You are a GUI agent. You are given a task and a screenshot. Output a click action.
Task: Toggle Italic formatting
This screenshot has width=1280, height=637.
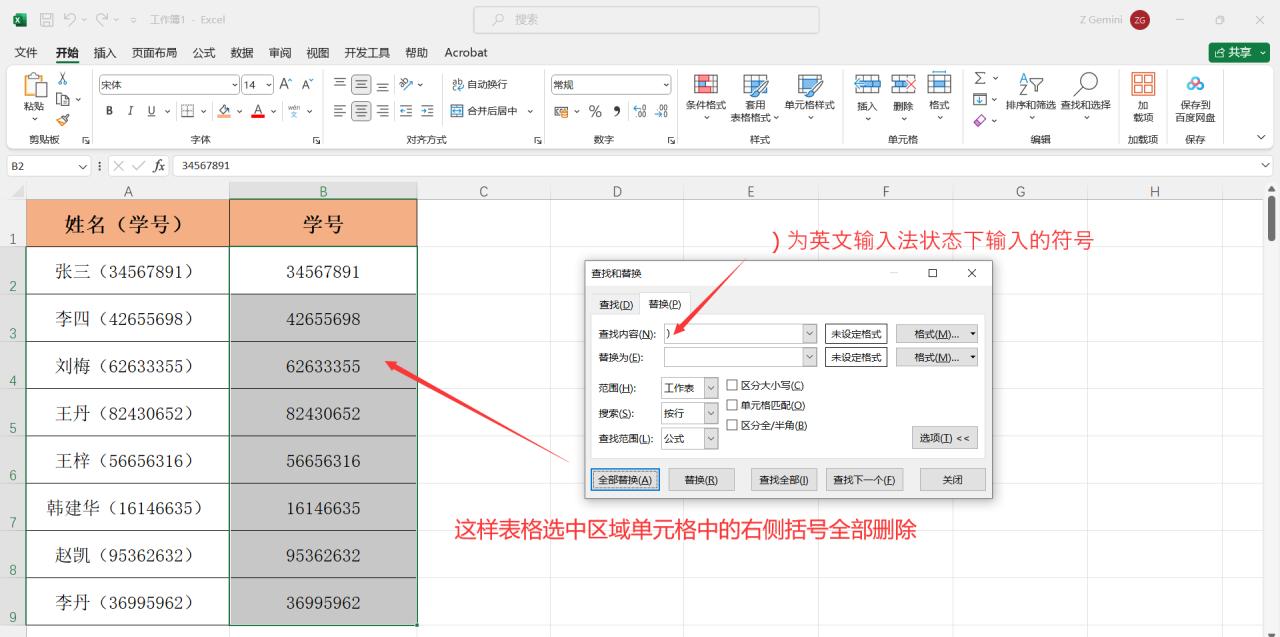130,111
